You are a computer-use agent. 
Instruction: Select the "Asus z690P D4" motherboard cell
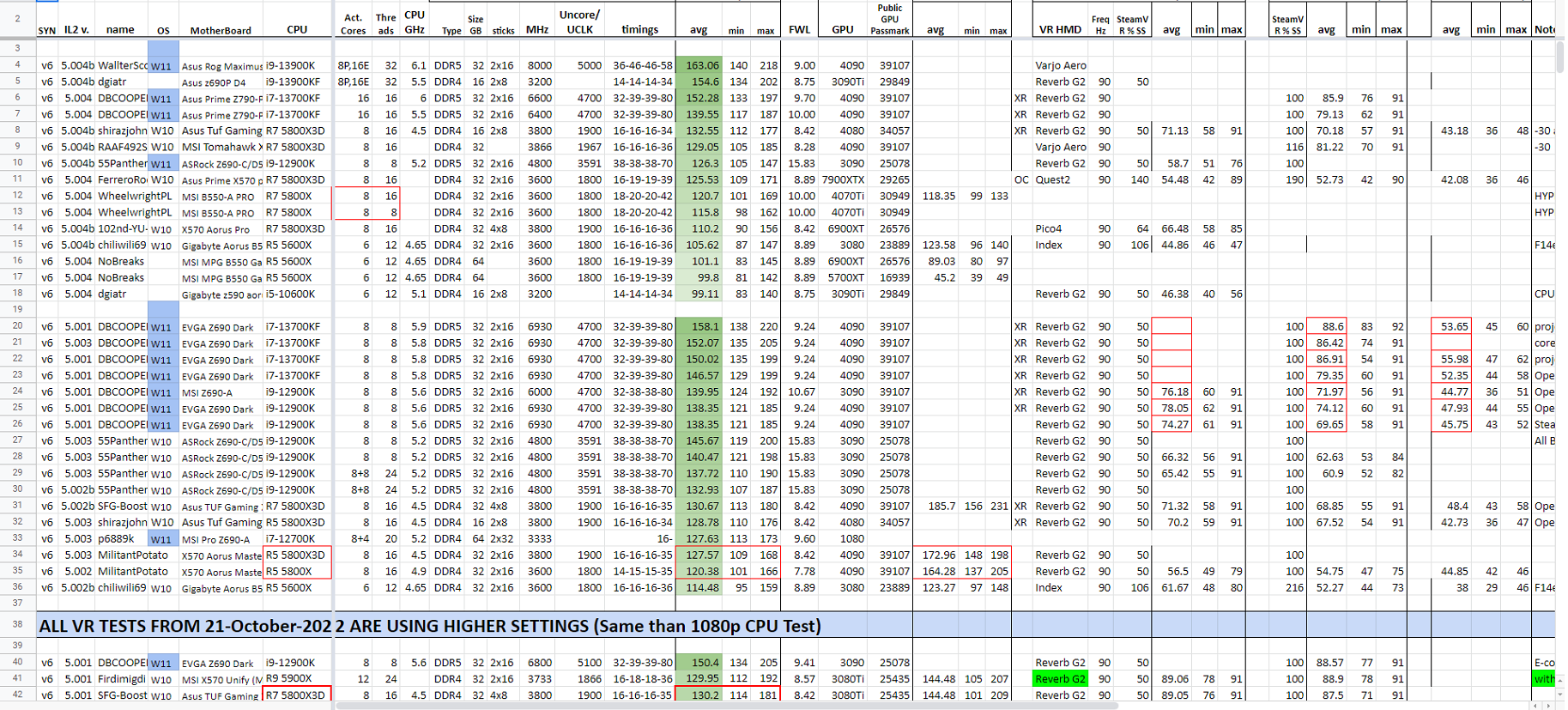coord(221,82)
